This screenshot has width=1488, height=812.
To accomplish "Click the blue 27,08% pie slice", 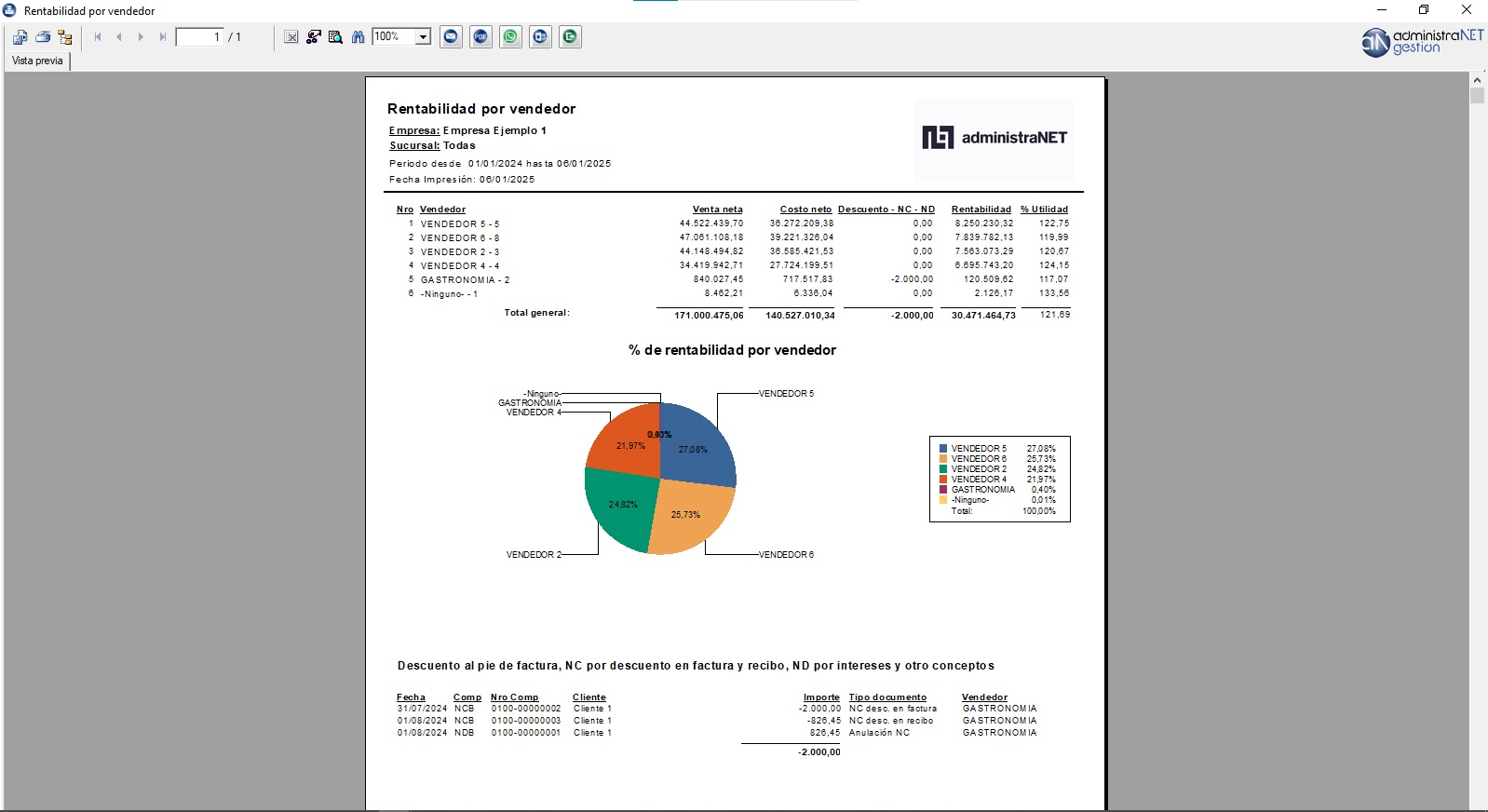I will 697,445.
